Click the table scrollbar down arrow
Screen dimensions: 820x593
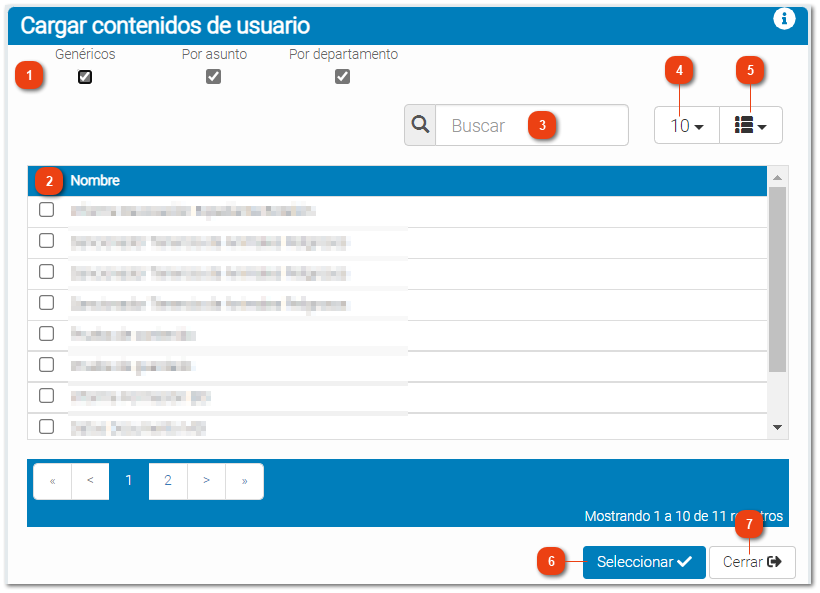(778, 427)
